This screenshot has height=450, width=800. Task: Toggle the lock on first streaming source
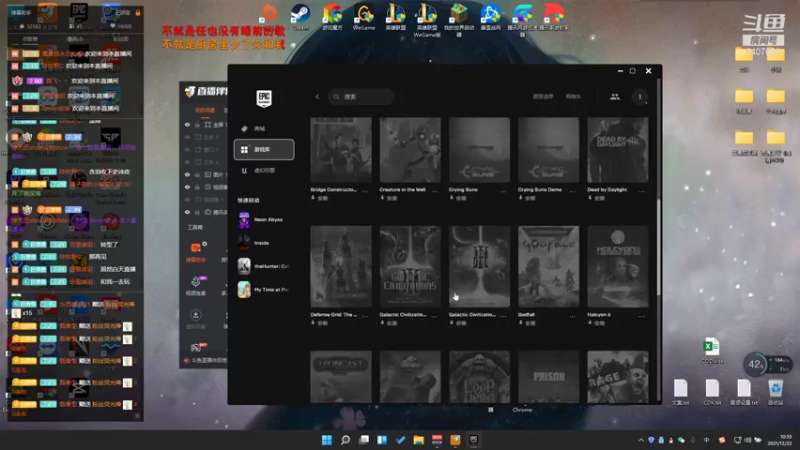[197, 124]
